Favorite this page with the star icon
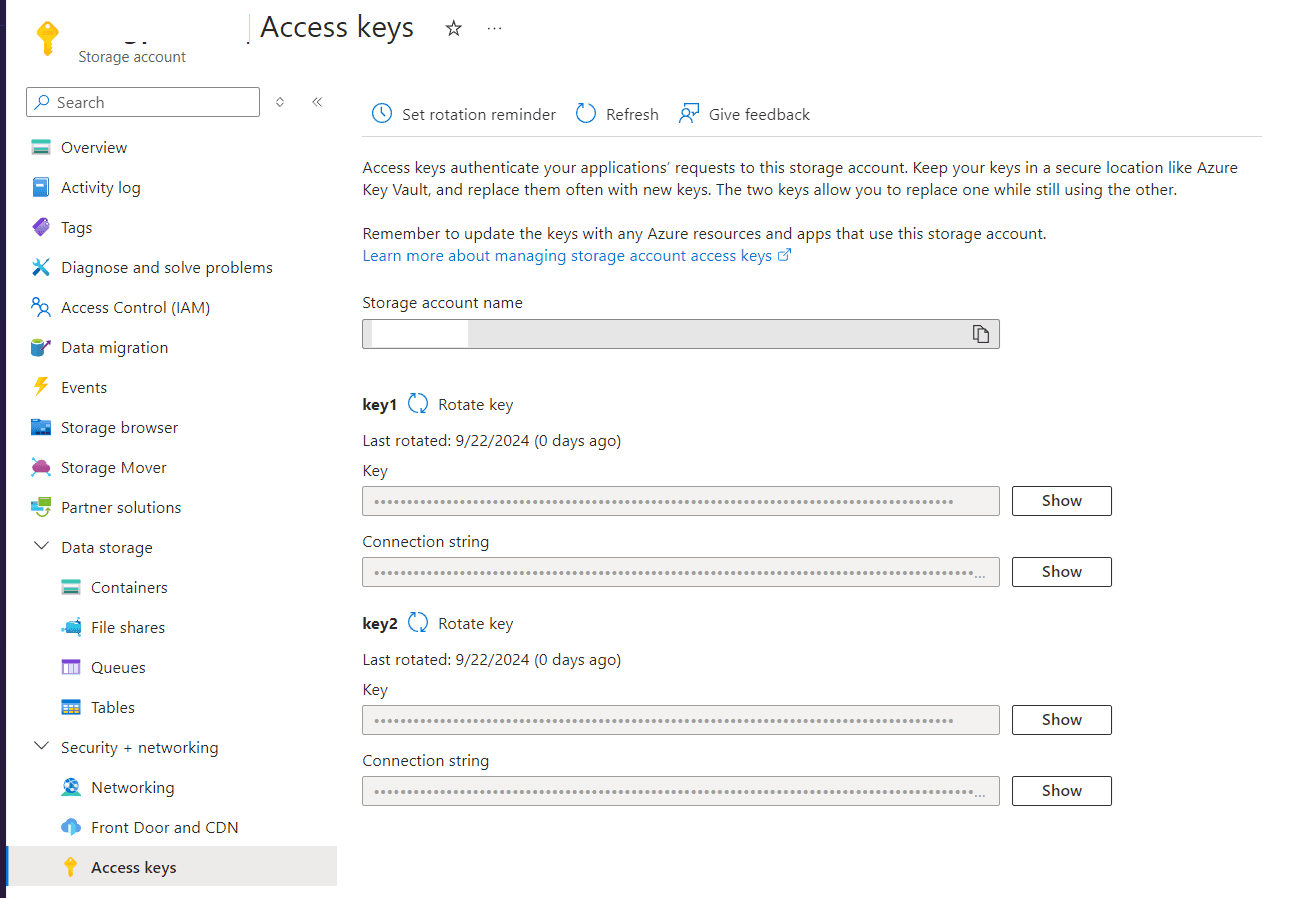The image size is (1299, 898). tap(454, 28)
